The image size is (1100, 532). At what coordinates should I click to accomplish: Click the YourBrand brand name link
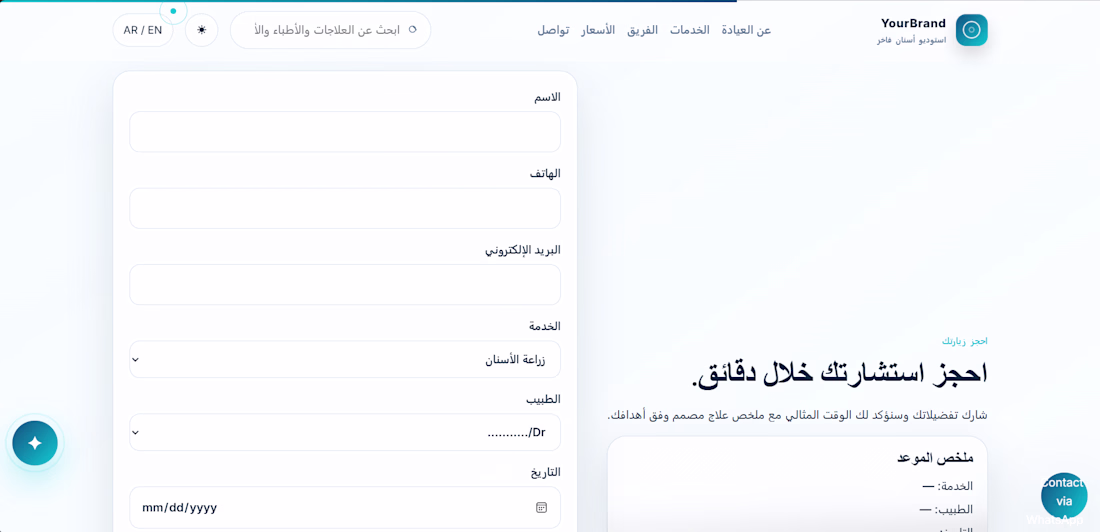(x=913, y=23)
